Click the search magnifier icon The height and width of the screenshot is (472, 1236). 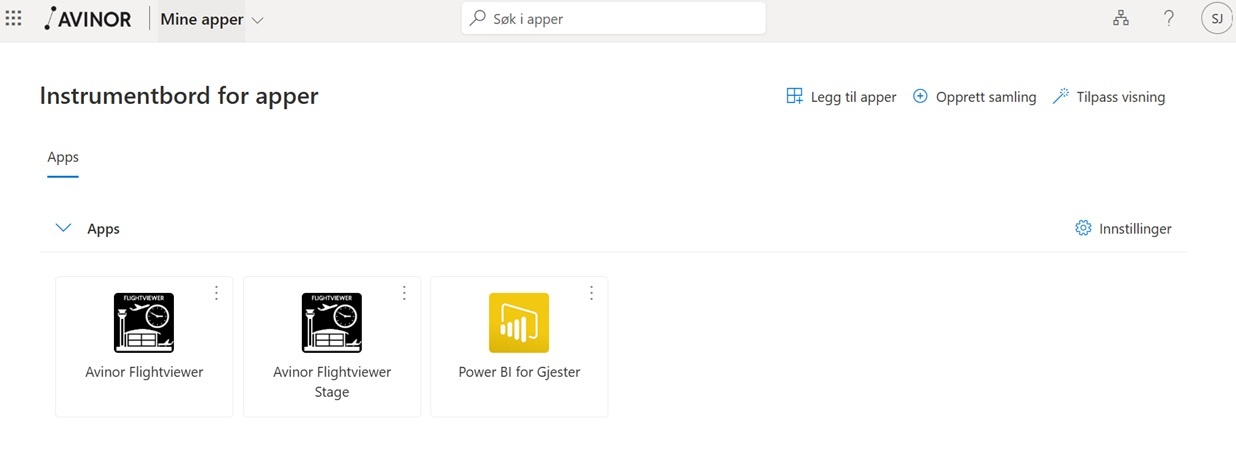[x=478, y=18]
